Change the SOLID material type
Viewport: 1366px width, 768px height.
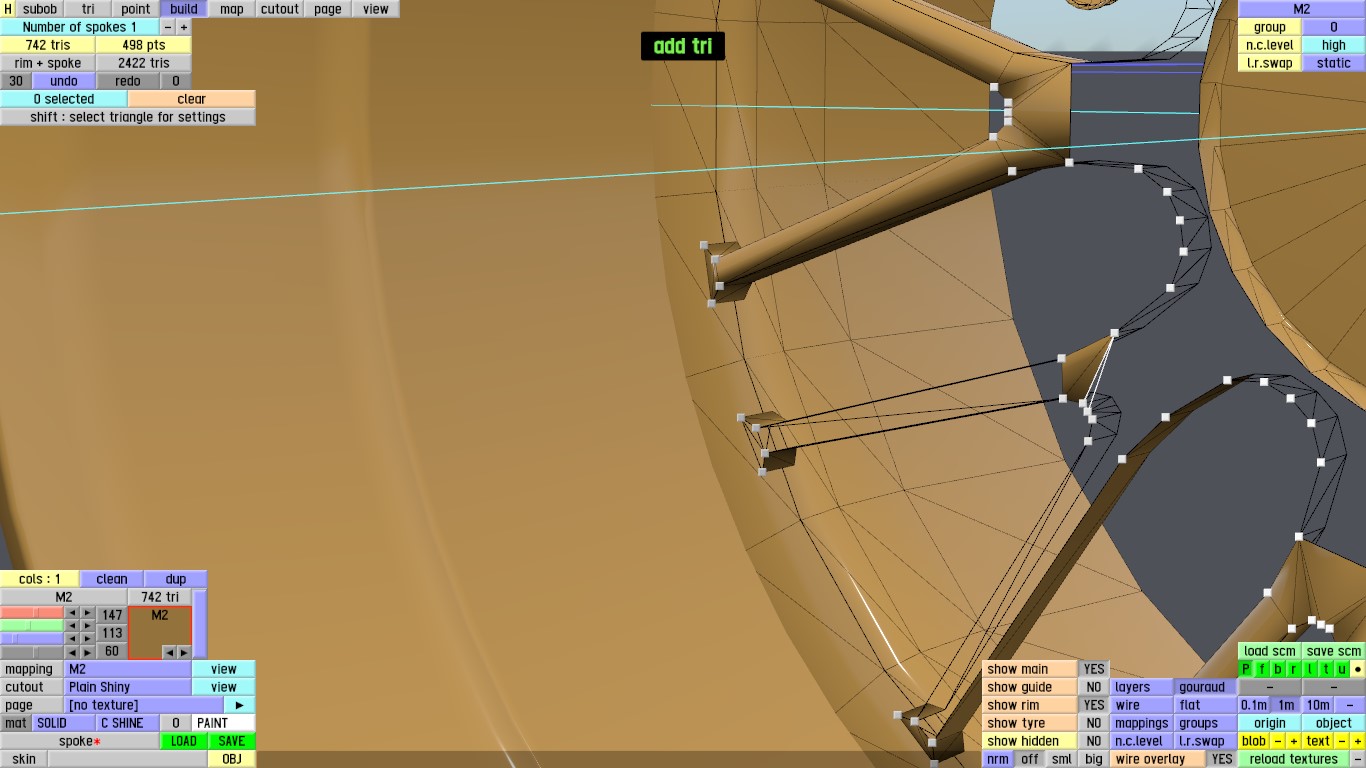coord(63,723)
